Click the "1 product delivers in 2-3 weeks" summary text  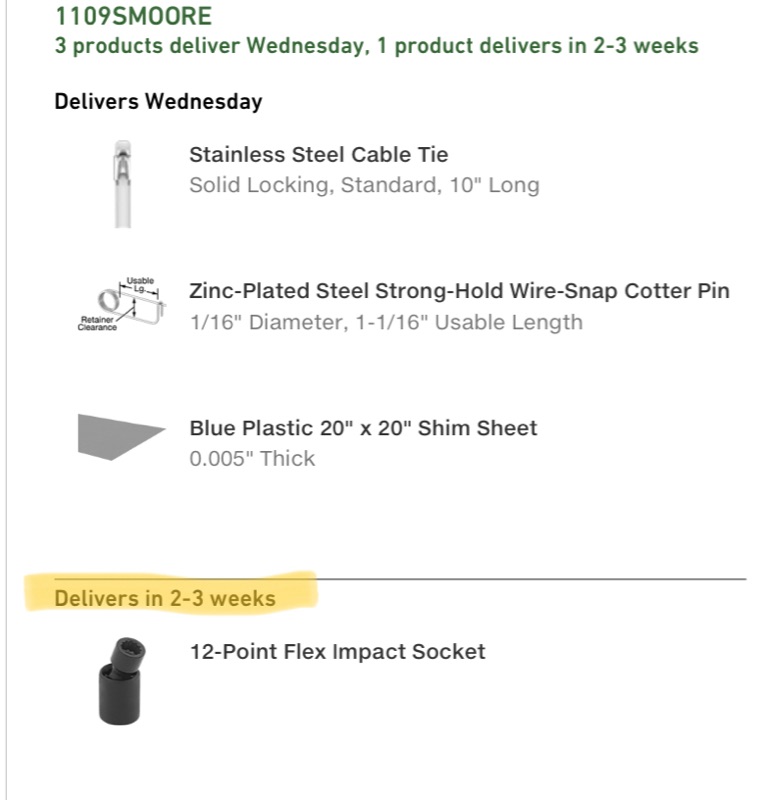click(538, 46)
